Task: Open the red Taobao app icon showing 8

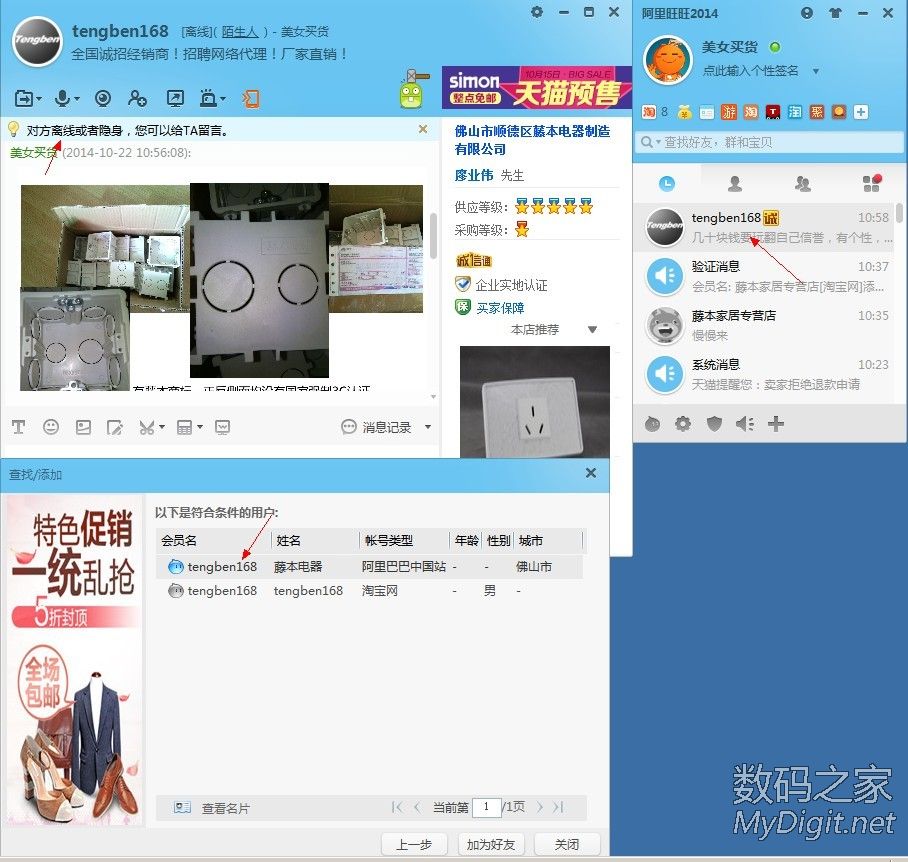Action: pos(649,112)
